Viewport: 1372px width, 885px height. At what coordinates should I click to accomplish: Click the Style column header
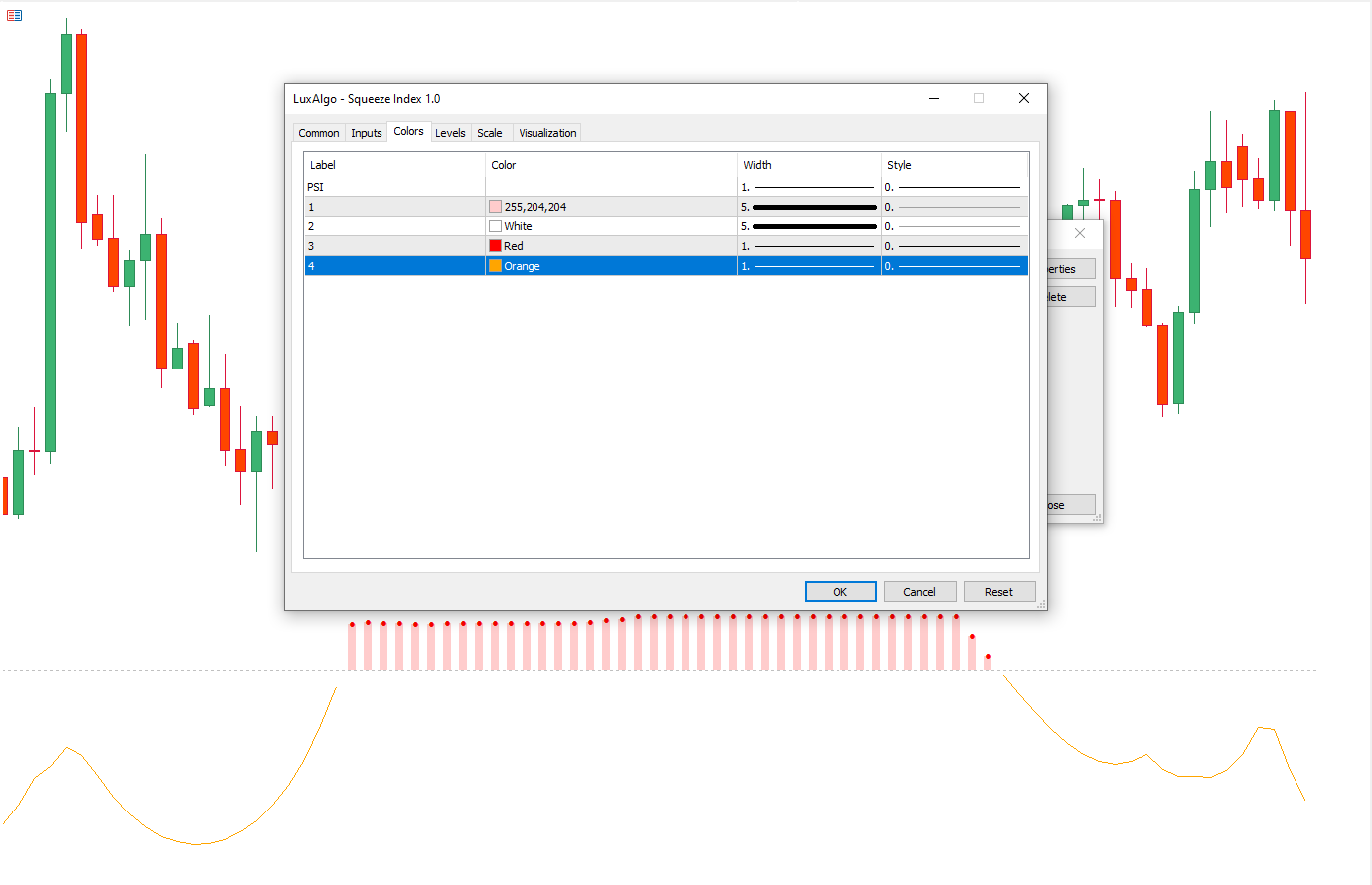(x=955, y=165)
